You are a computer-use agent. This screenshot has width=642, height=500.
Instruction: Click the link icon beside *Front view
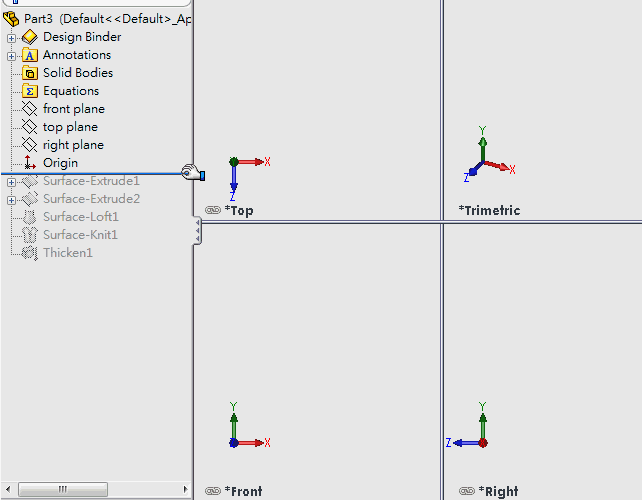213,491
